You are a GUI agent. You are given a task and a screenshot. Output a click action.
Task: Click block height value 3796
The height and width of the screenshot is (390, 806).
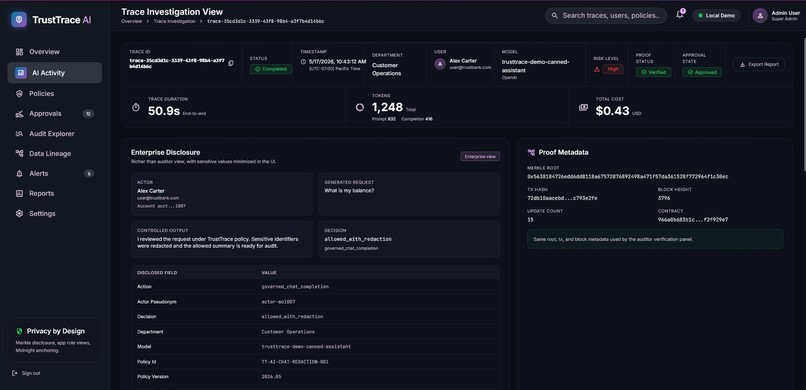tap(664, 198)
